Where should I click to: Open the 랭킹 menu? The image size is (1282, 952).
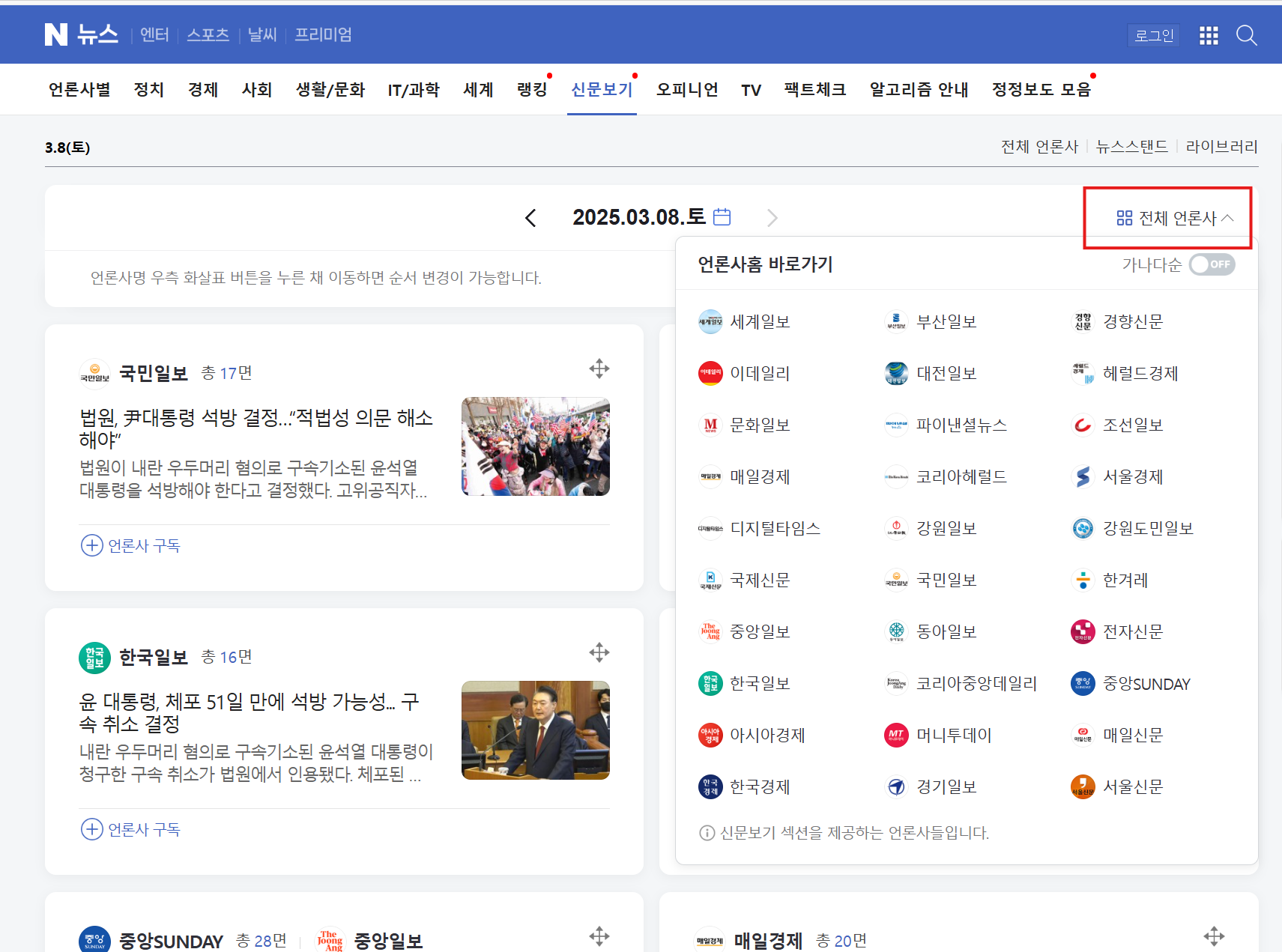pos(532,90)
